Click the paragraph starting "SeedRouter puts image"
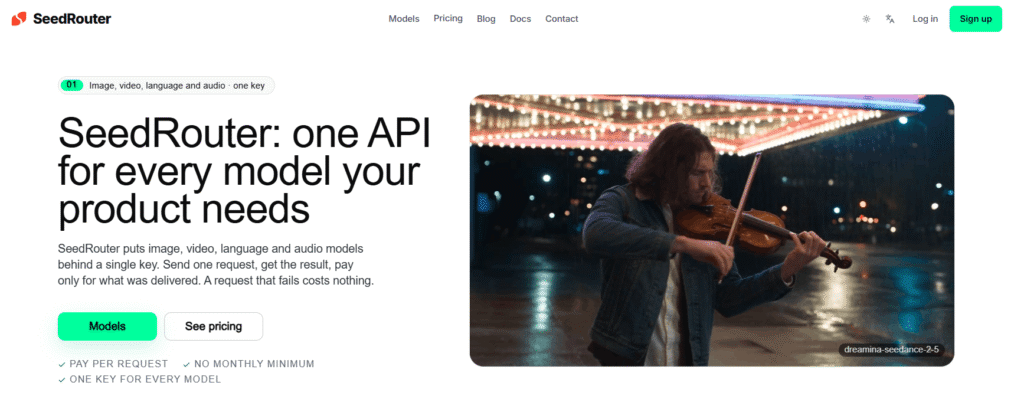Screen dimensions: 1024x415 (216, 265)
